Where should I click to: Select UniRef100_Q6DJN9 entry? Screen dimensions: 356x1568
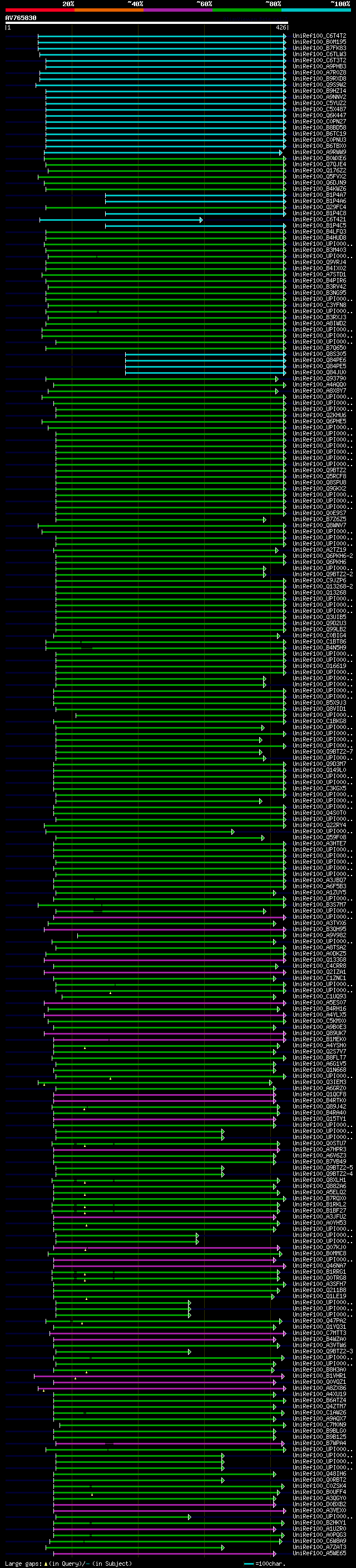(319, 182)
